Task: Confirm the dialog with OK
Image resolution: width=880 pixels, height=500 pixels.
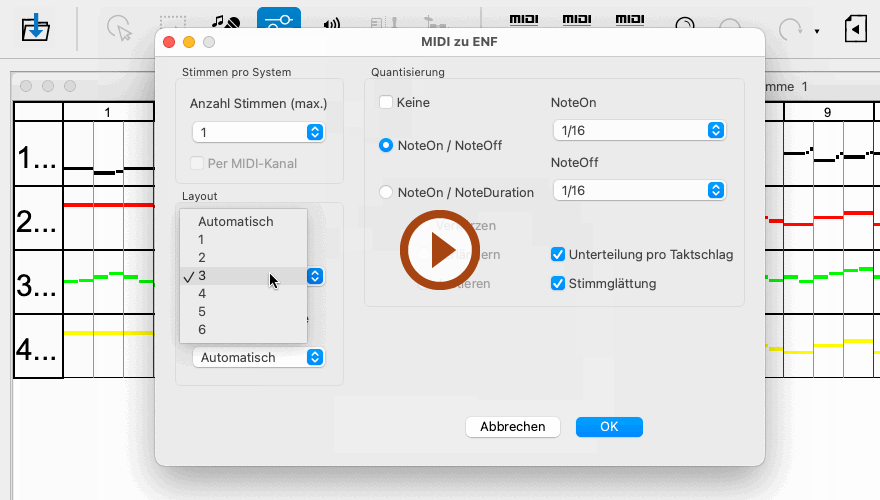Action: [x=608, y=427]
